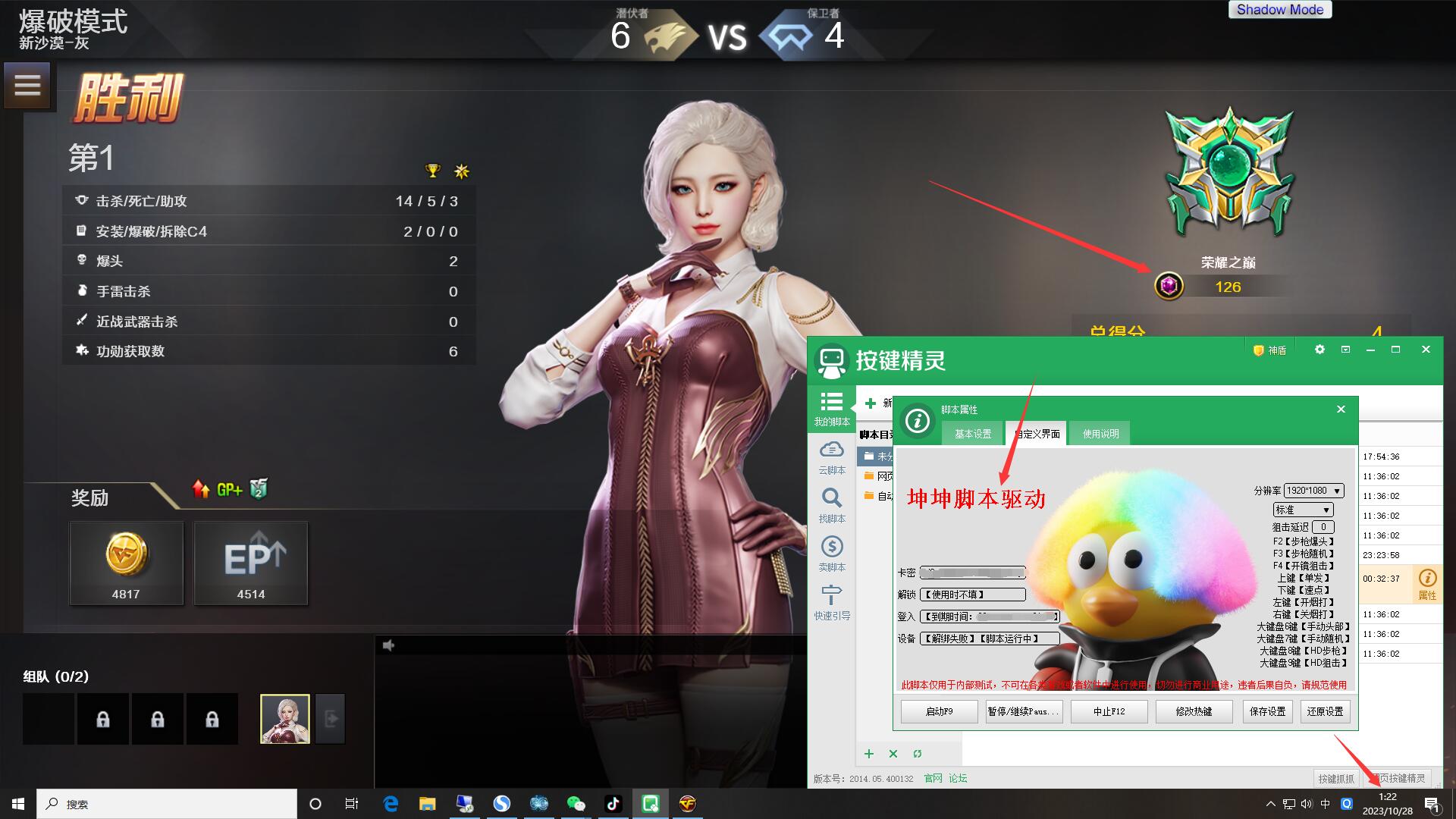This screenshot has width=1456, height=819.
Task: Click the script row timed 17:54:36
Action: click(1401, 457)
